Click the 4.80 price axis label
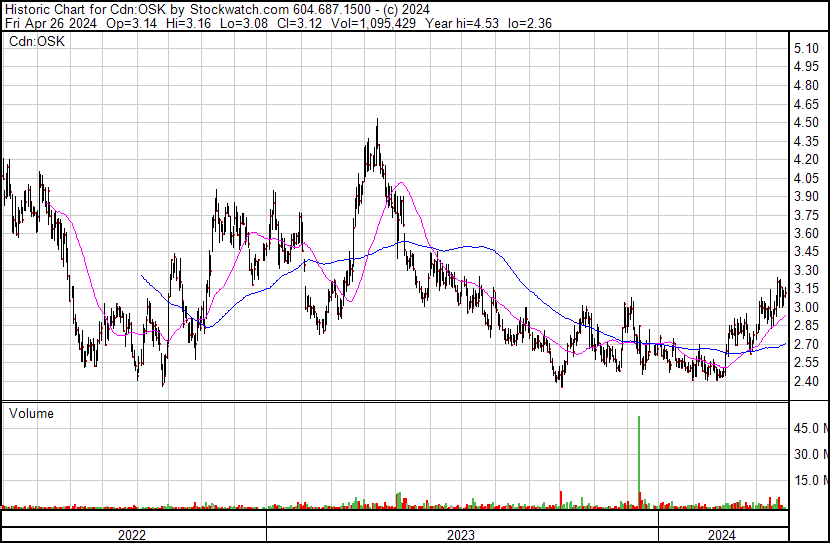Screen dimensions: 830x543 click(806, 86)
